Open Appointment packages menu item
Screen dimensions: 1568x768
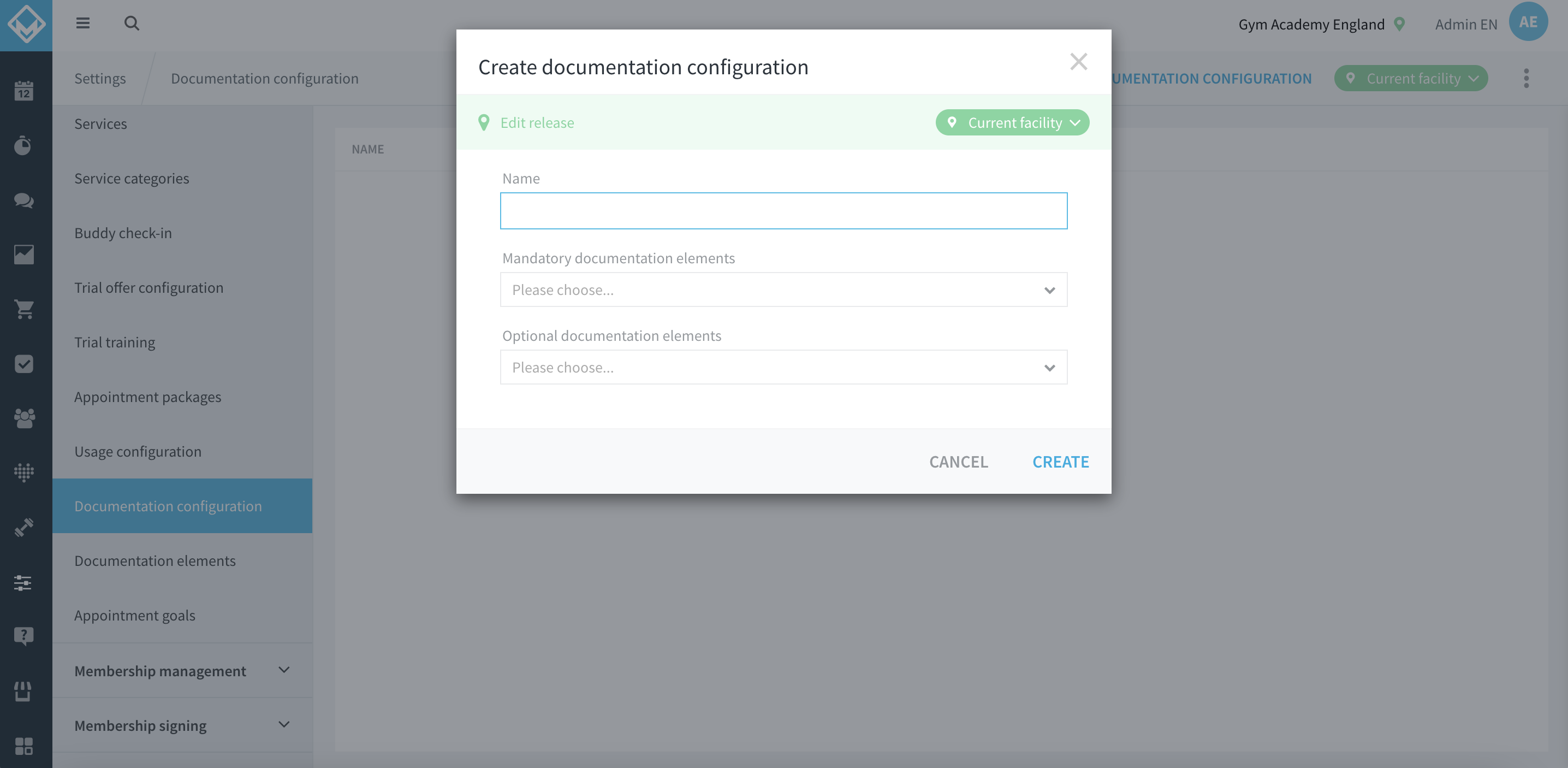[182, 397]
